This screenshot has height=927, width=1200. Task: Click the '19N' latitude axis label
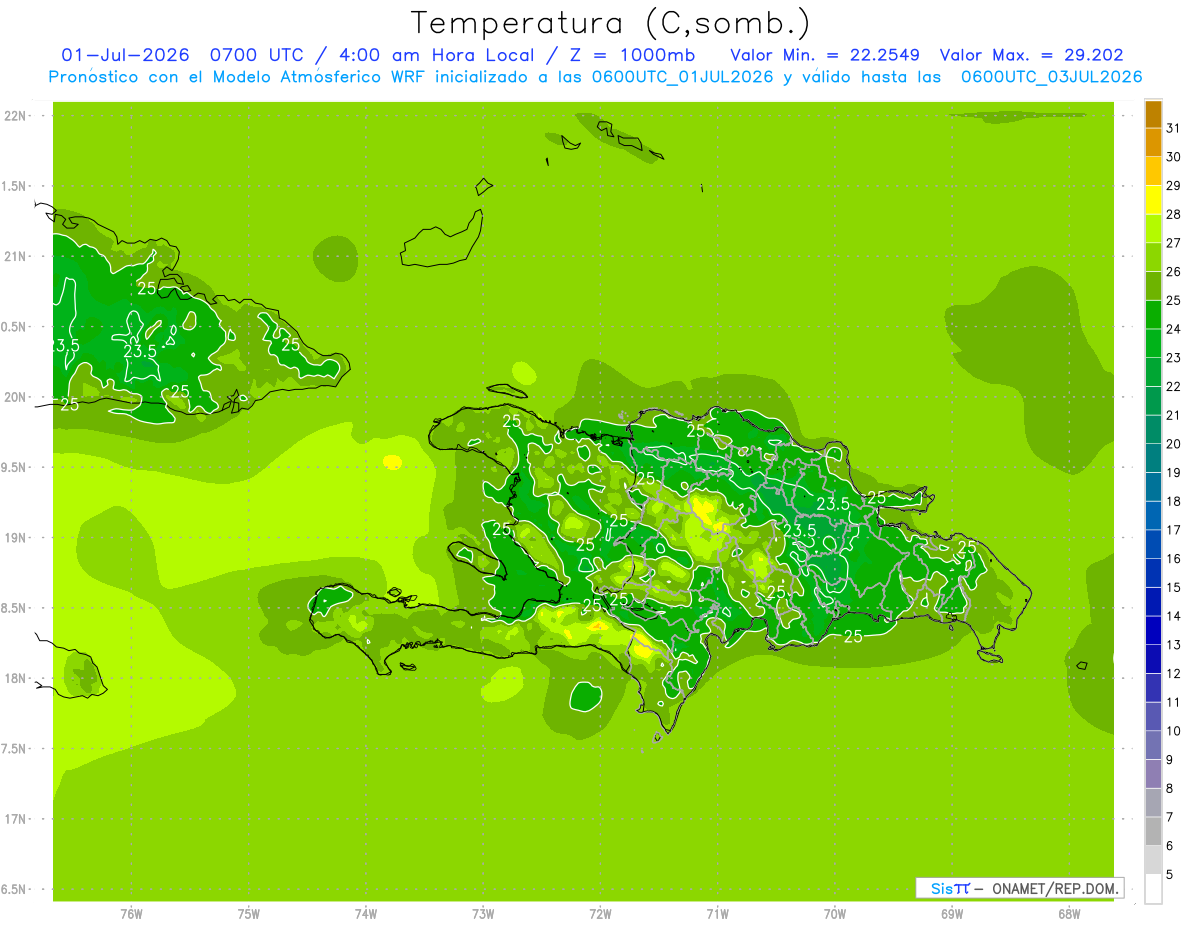coord(16,538)
